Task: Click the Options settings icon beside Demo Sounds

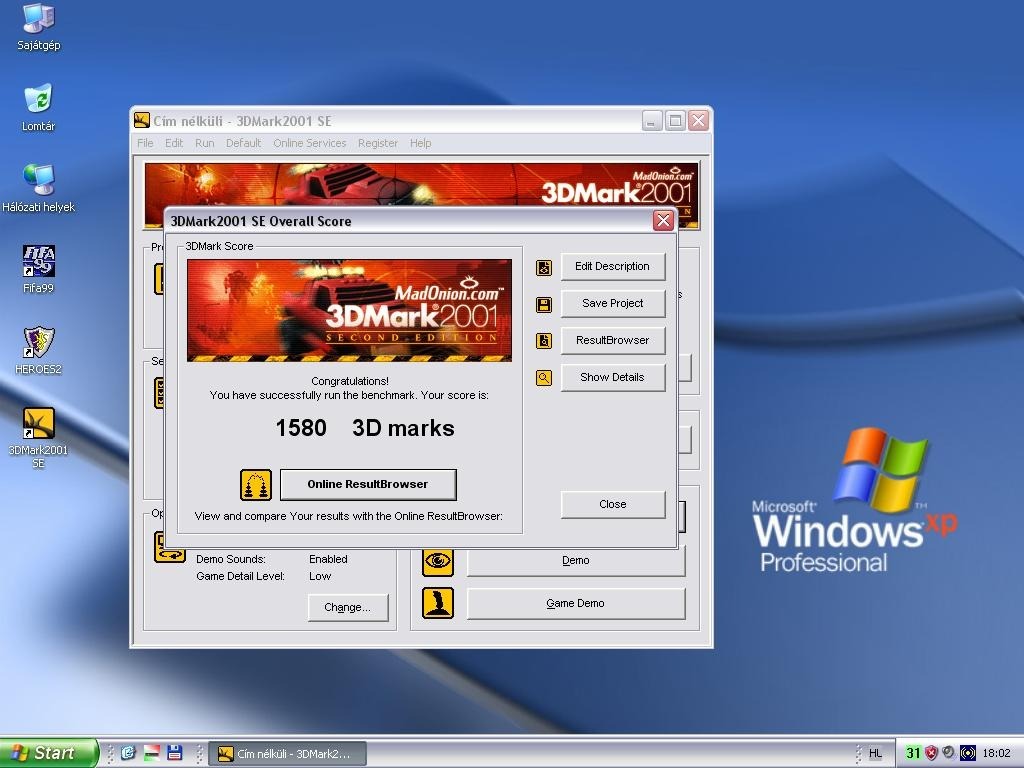Action: (x=170, y=547)
